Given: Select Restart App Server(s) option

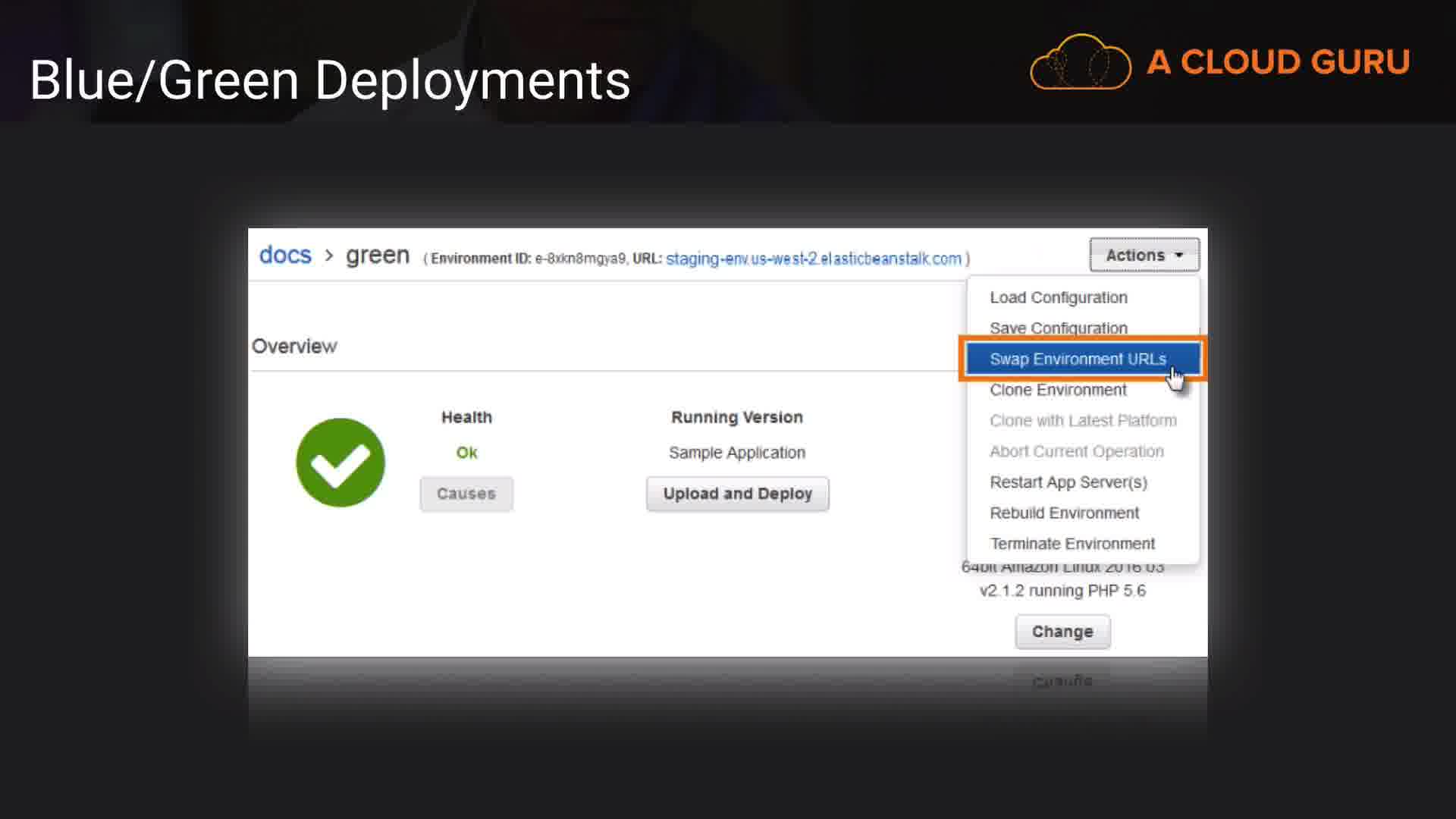Looking at the screenshot, I should coord(1068,482).
